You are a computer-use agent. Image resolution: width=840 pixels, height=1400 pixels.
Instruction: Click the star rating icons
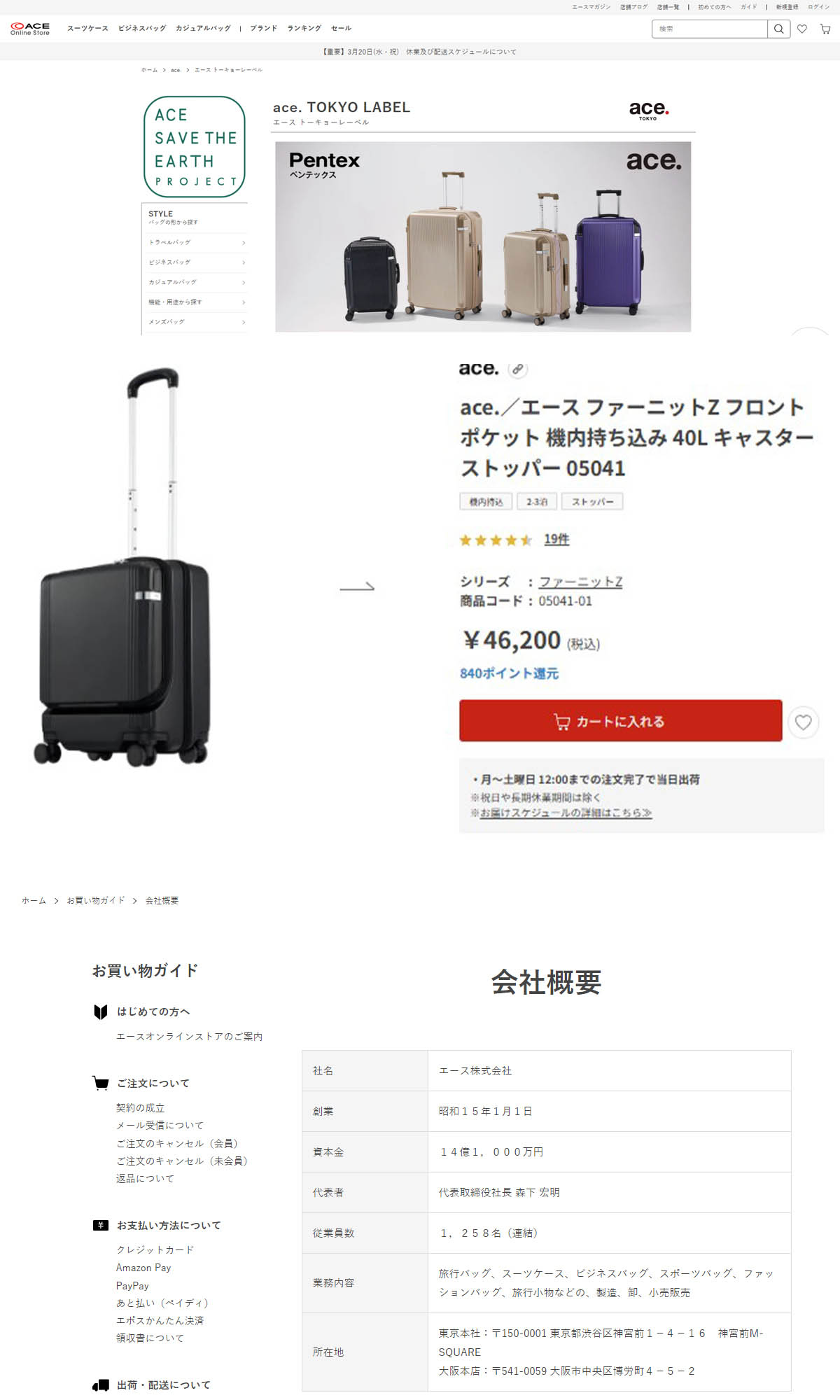(x=496, y=540)
